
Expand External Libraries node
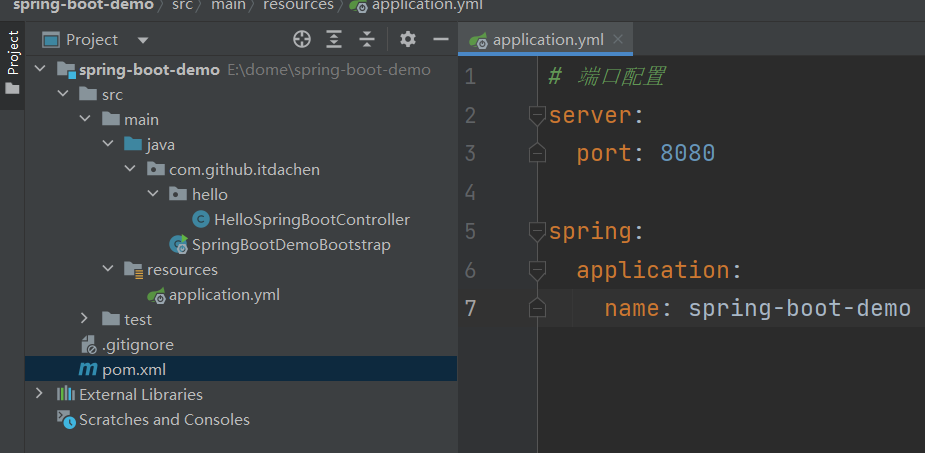click(x=40, y=394)
